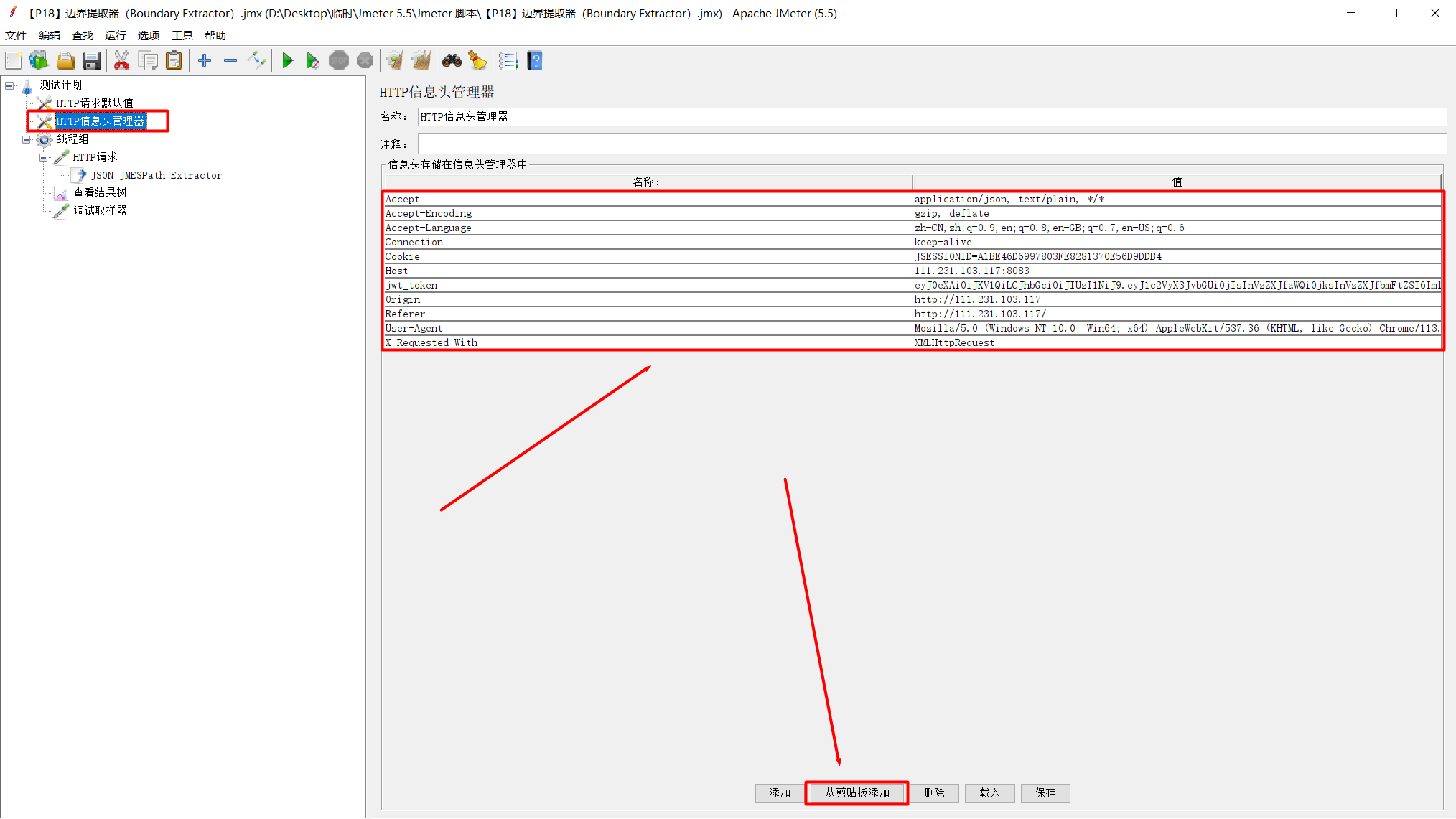The width and height of the screenshot is (1456, 819).
Task: Click the Stop test toolbar icon
Action: (x=339, y=61)
